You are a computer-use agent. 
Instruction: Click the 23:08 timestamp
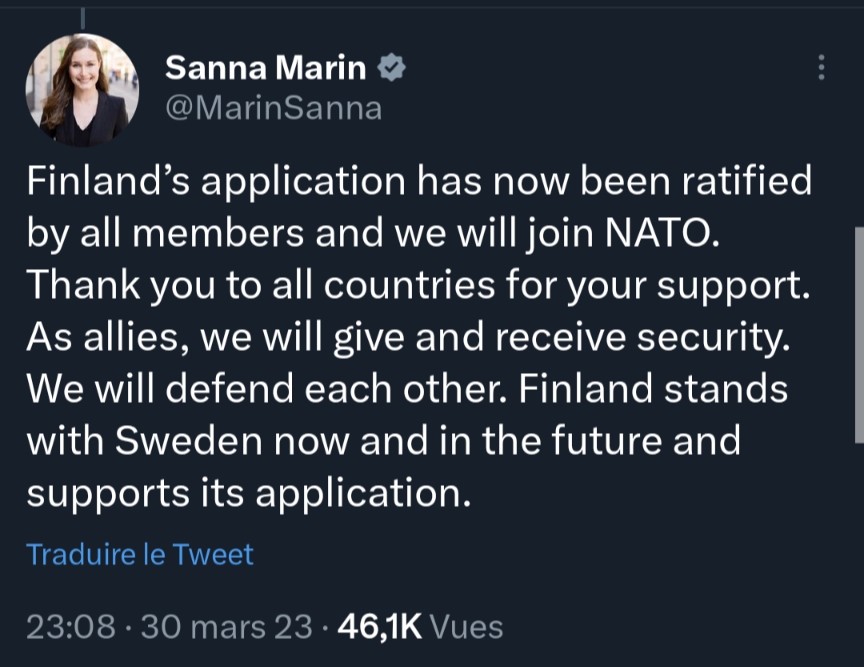click(x=70, y=627)
